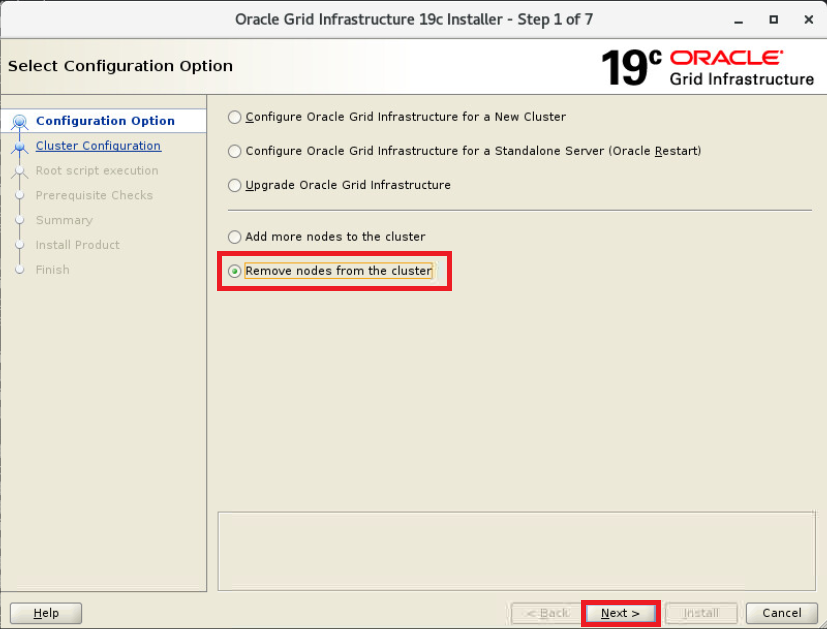Viewport: 827px width, 629px height.
Task: Click inside the empty message area box
Action: [516, 551]
